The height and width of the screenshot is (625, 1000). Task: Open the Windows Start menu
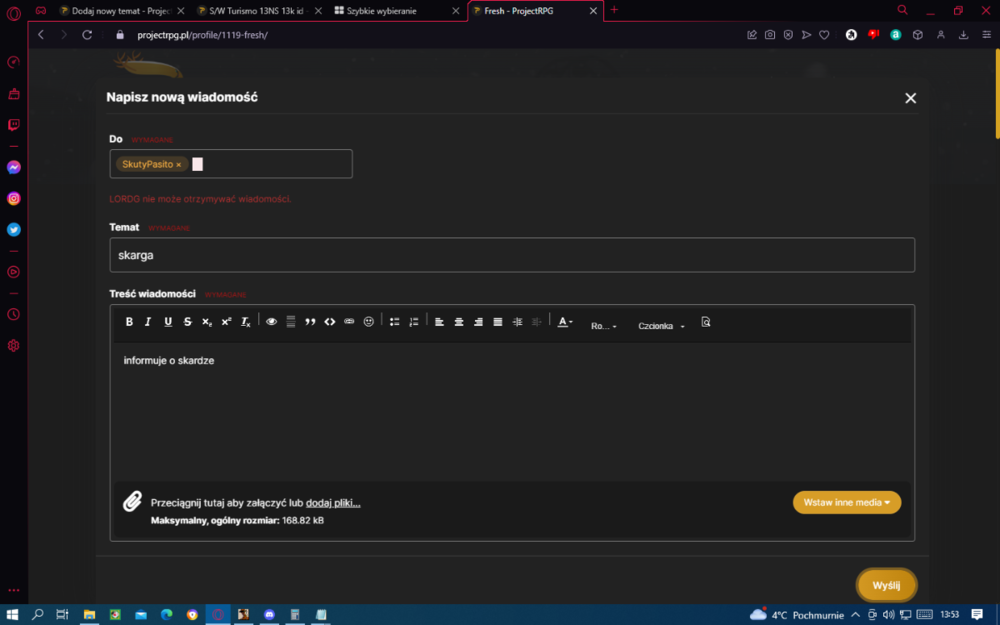(x=12, y=615)
